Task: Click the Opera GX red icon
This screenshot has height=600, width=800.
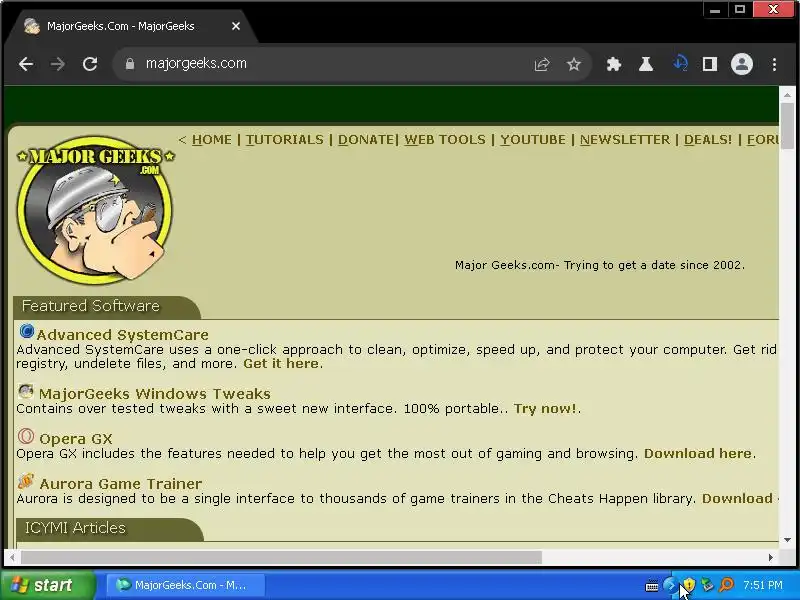Action: pyautogui.click(x=26, y=436)
